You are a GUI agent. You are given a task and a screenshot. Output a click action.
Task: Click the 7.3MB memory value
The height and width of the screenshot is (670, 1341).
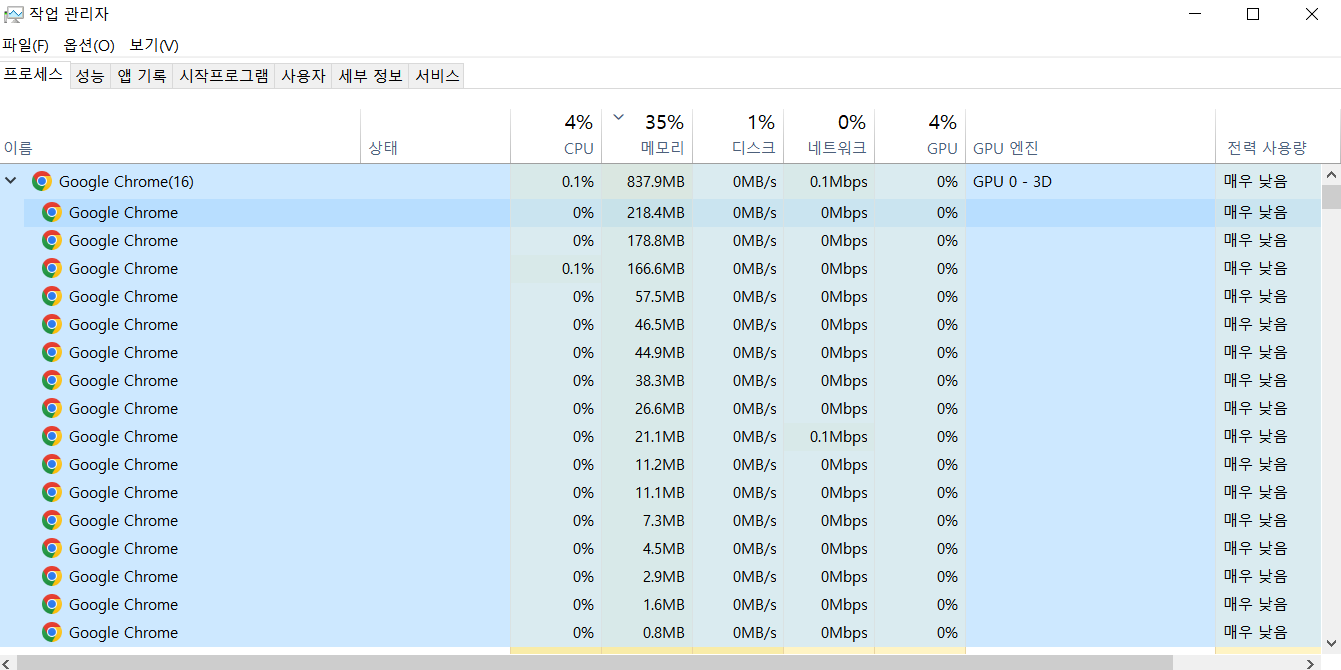coord(664,520)
